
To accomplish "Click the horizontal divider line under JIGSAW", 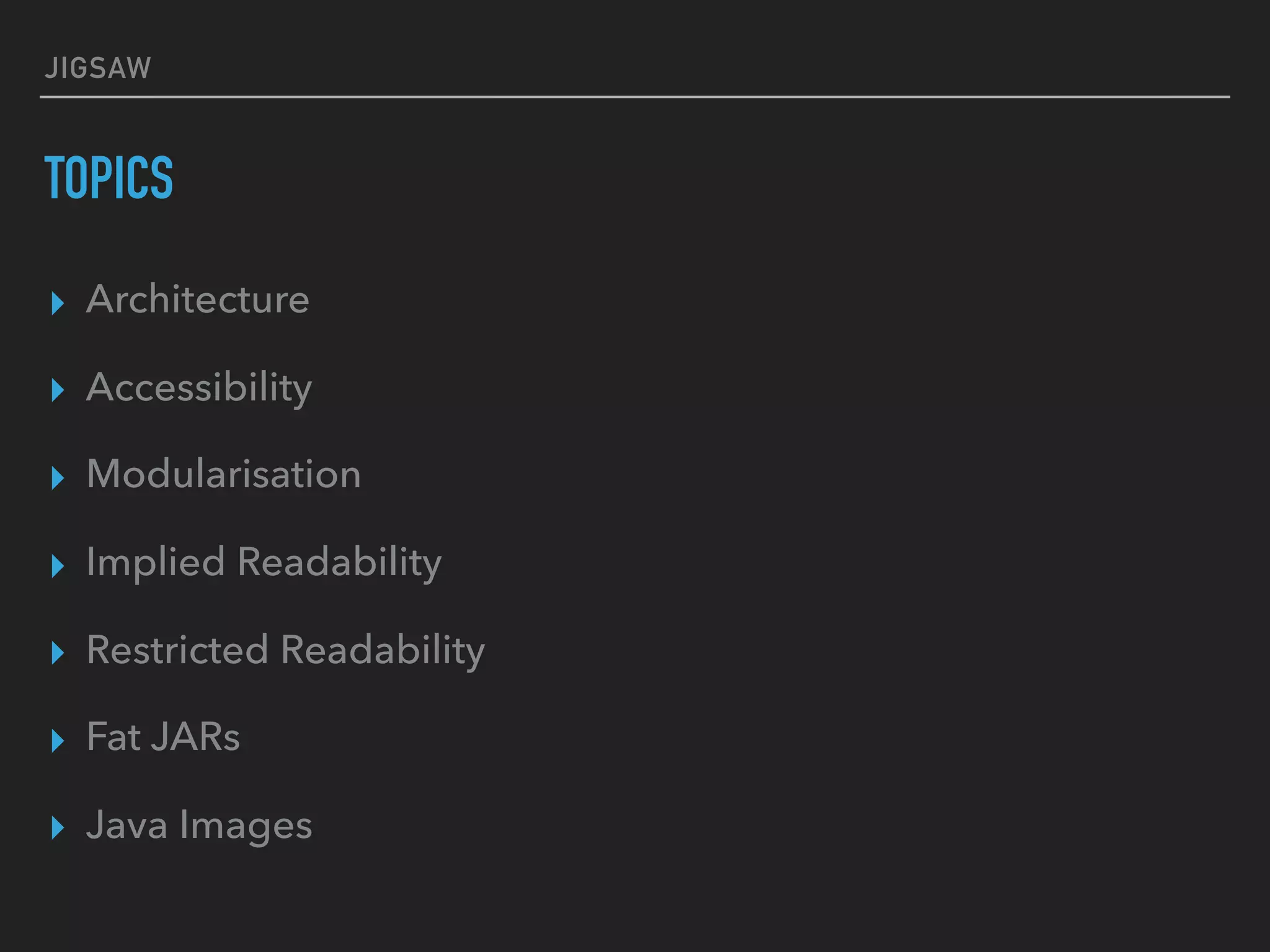I will point(635,97).
